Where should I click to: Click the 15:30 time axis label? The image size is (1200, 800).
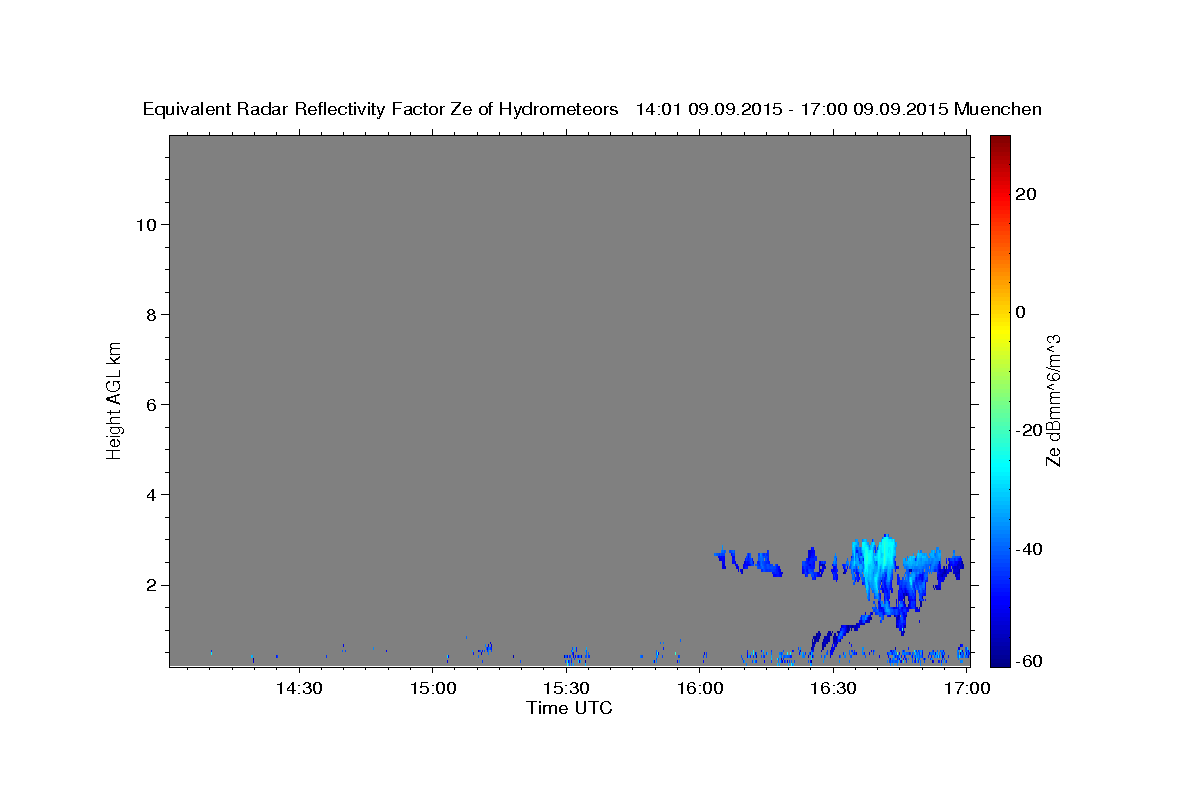tap(567, 689)
